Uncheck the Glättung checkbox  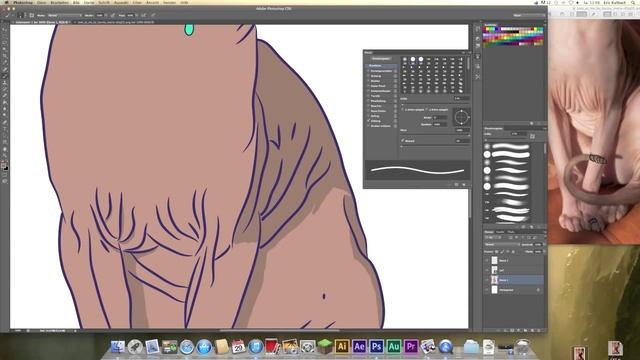(369, 121)
